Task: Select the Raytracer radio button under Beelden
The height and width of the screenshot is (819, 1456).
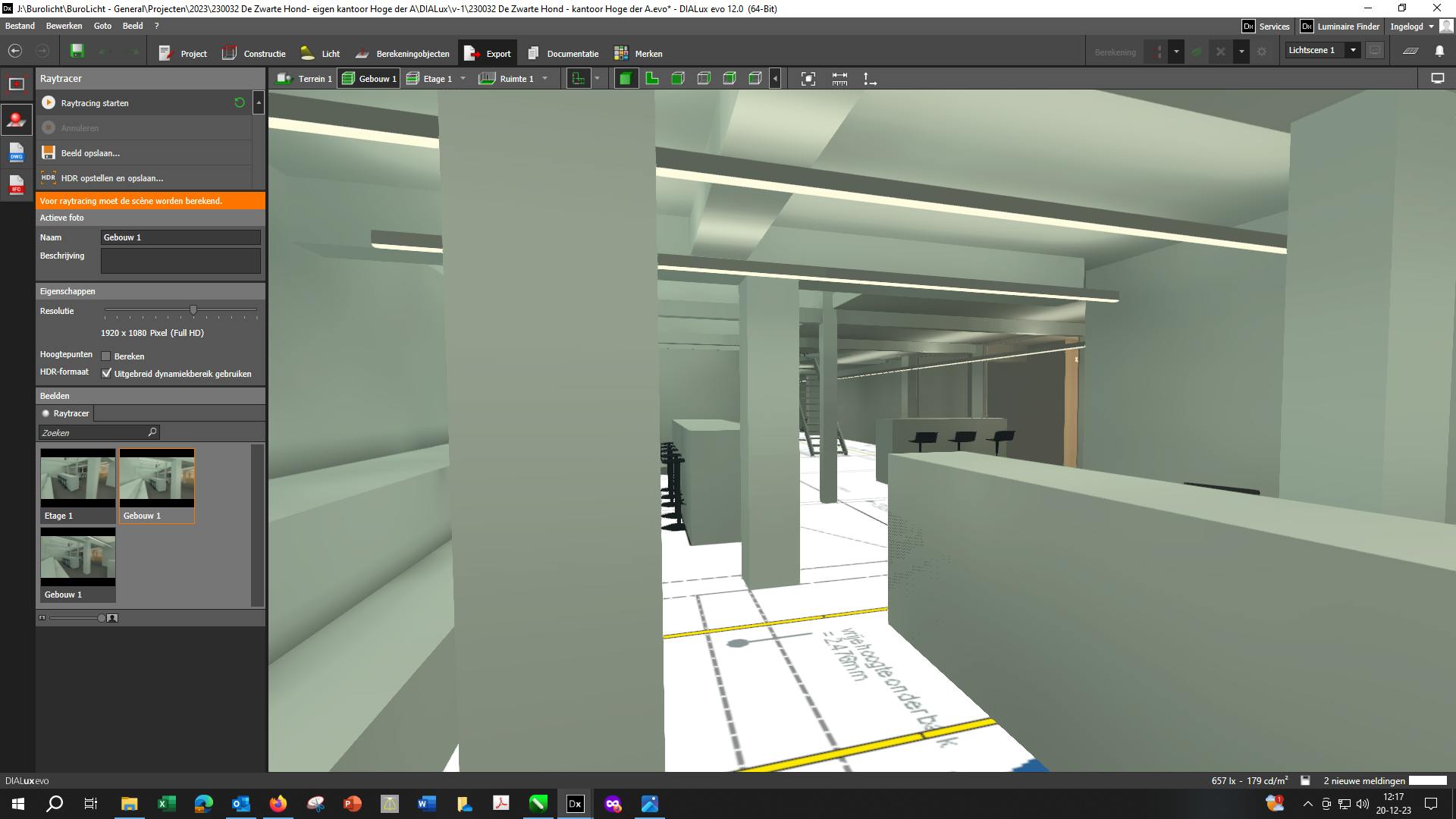Action: [x=45, y=413]
